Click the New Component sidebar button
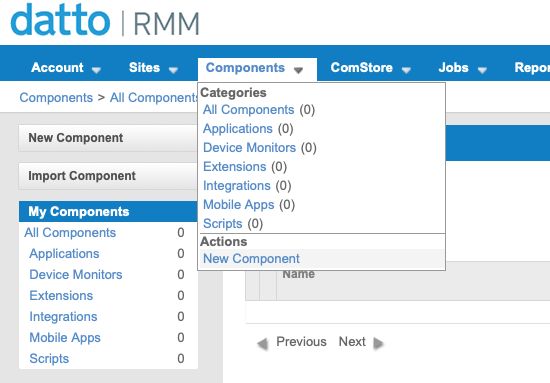 (108, 138)
